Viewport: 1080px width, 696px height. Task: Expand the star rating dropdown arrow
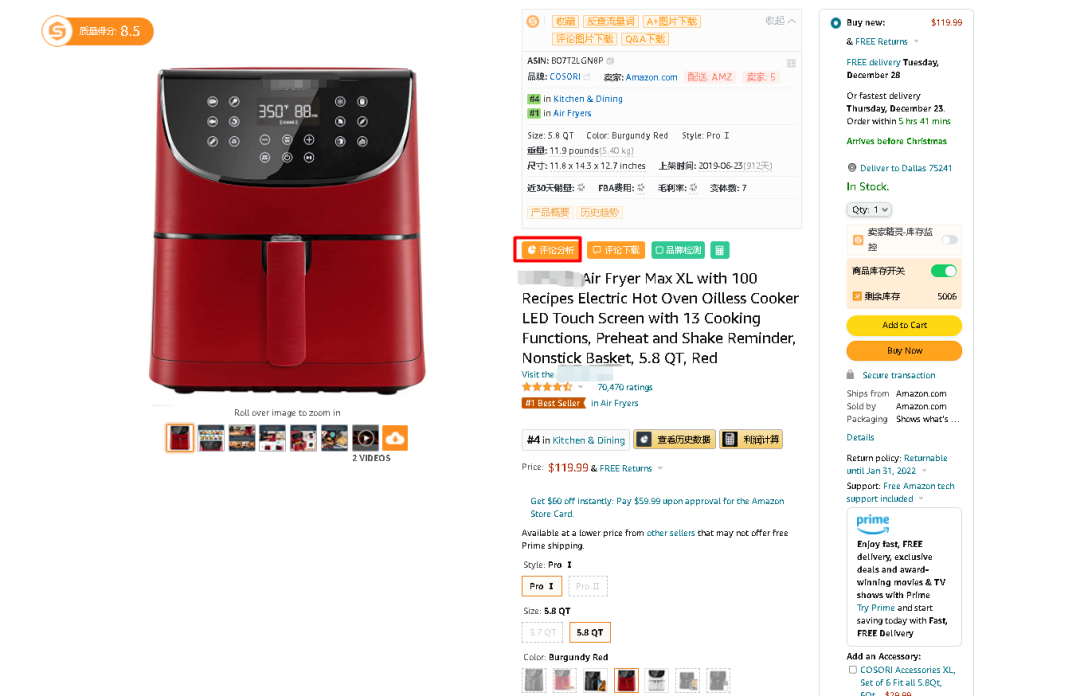pos(581,387)
